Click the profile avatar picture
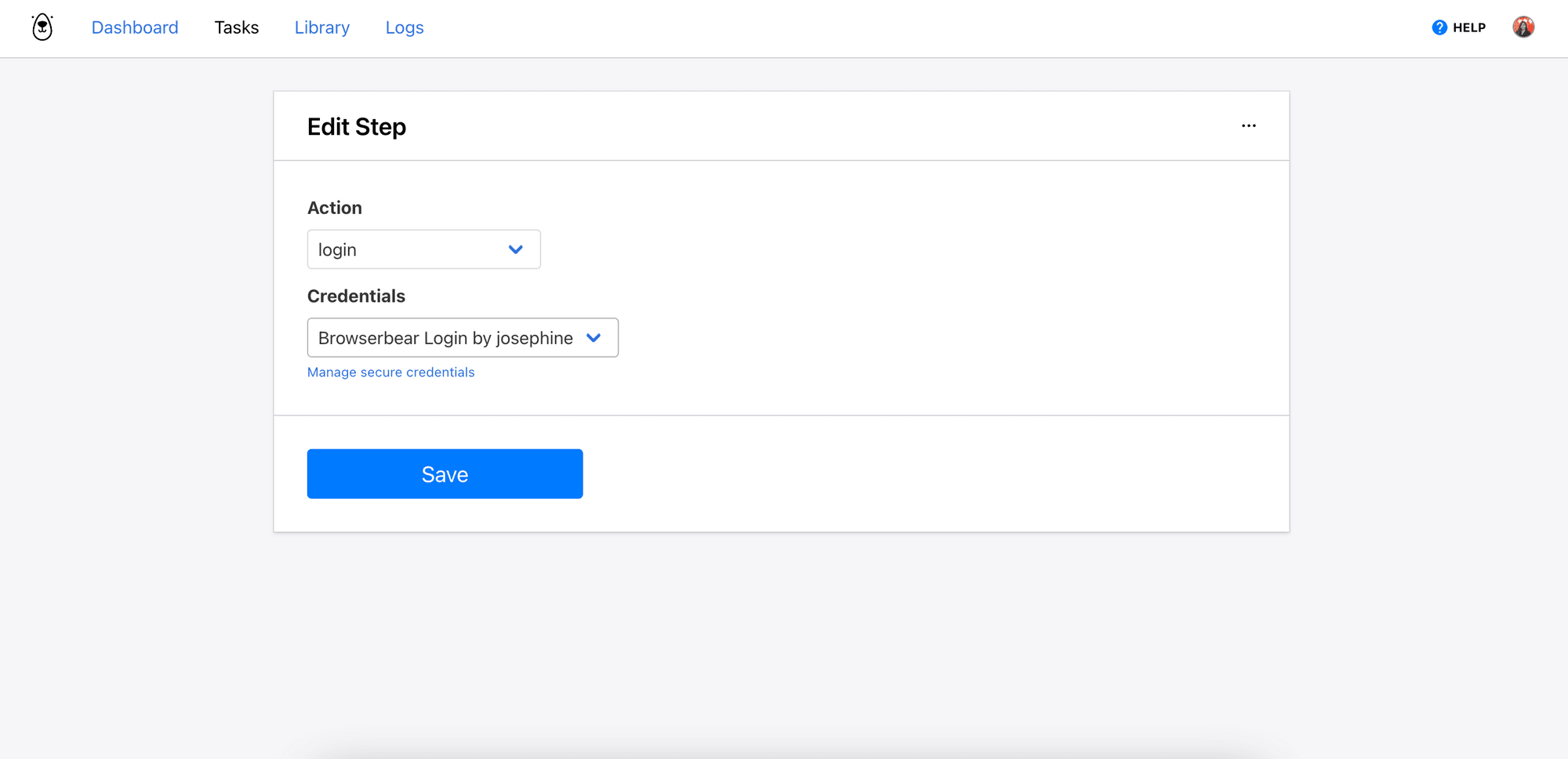 pyautogui.click(x=1523, y=26)
